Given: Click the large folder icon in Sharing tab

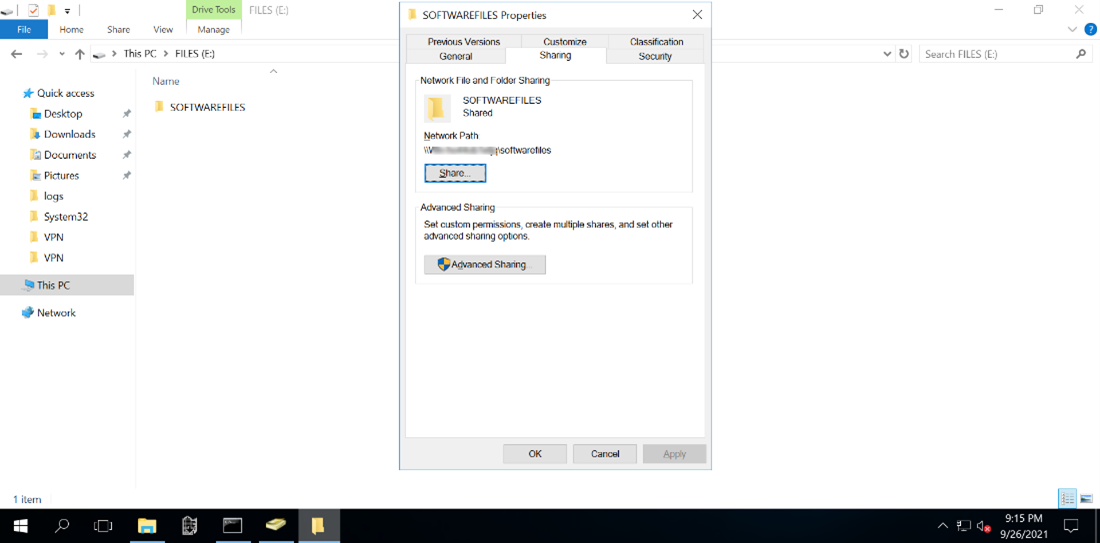Looking at the screenshot, I should coord(438,108).
